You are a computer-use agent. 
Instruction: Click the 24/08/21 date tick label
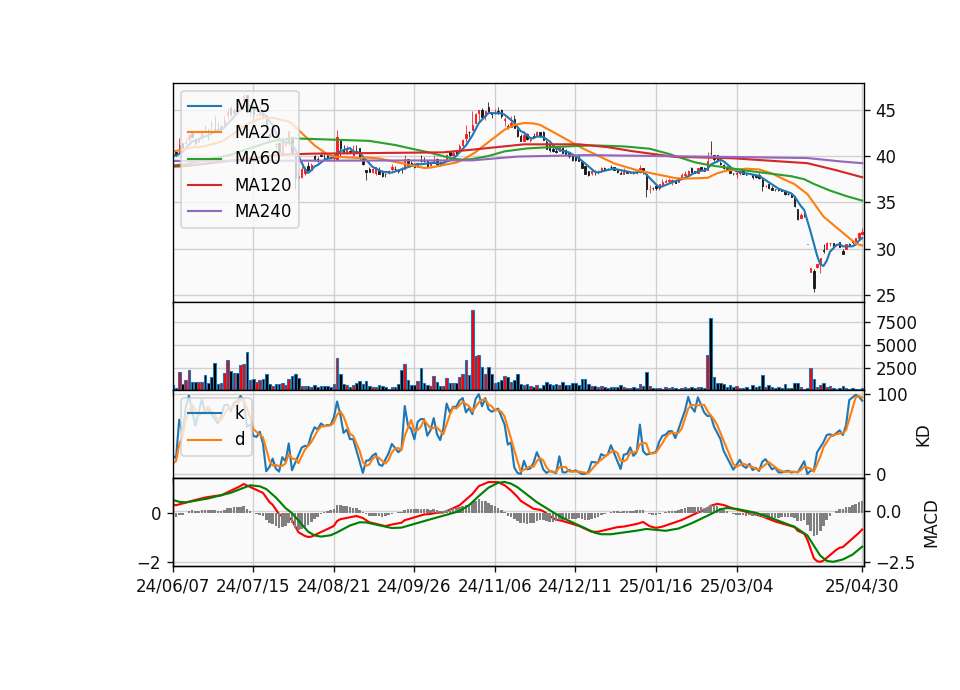coord(334,586)
